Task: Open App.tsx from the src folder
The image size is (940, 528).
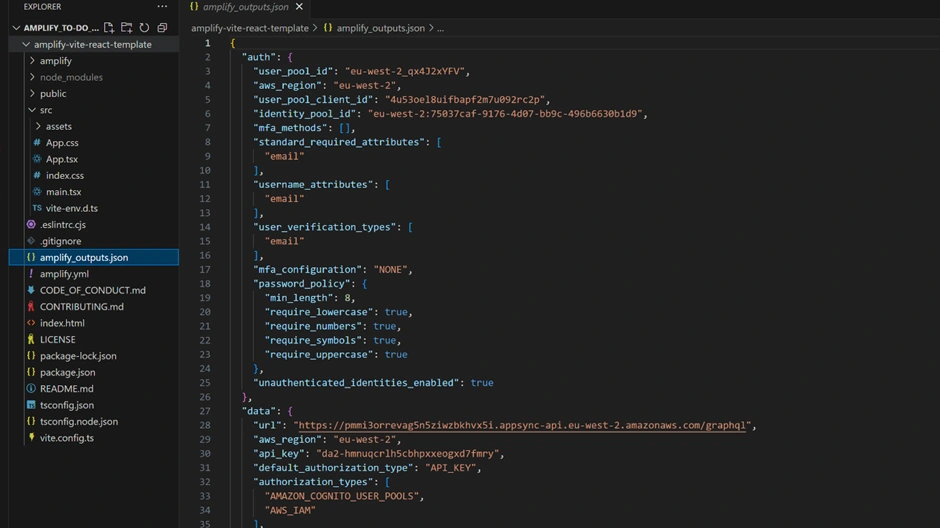Action: coord(61,159)
